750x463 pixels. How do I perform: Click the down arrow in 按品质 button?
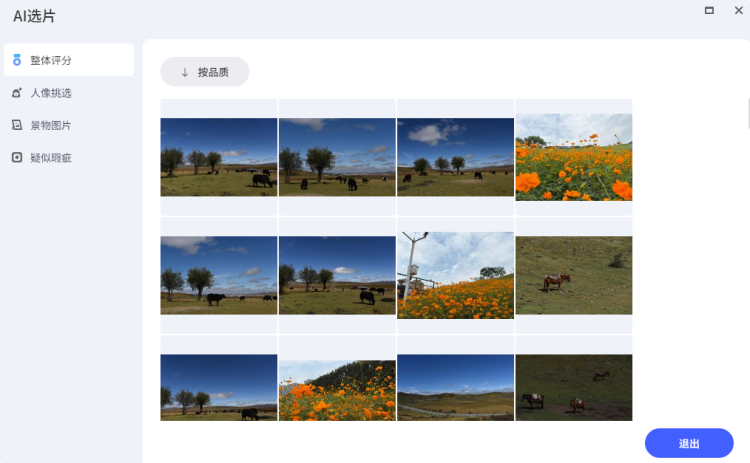pos(185,72)
